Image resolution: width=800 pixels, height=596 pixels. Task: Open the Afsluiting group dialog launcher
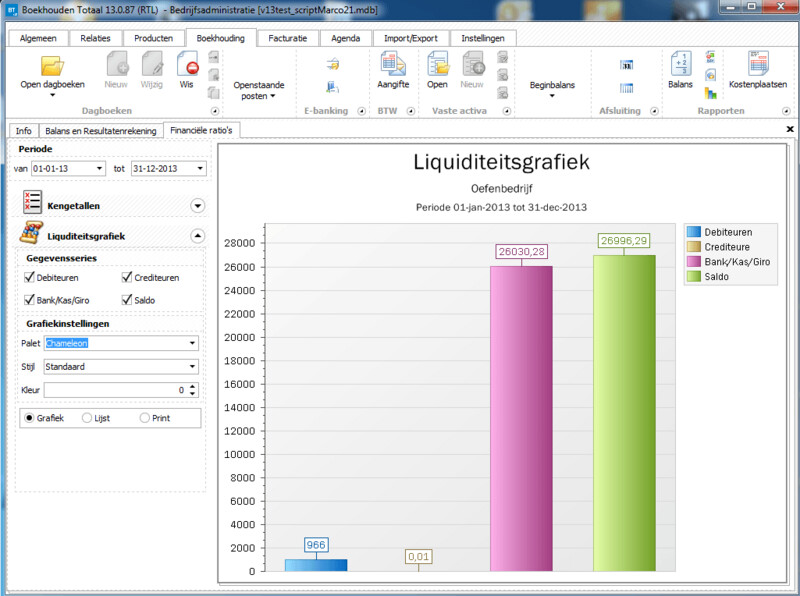point(654,111)
